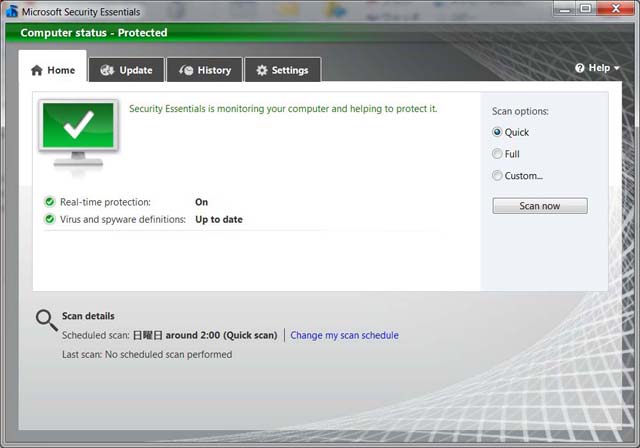
Task: Go to the Settings tab
Action: pyautogui.click(x=282, y=70)
